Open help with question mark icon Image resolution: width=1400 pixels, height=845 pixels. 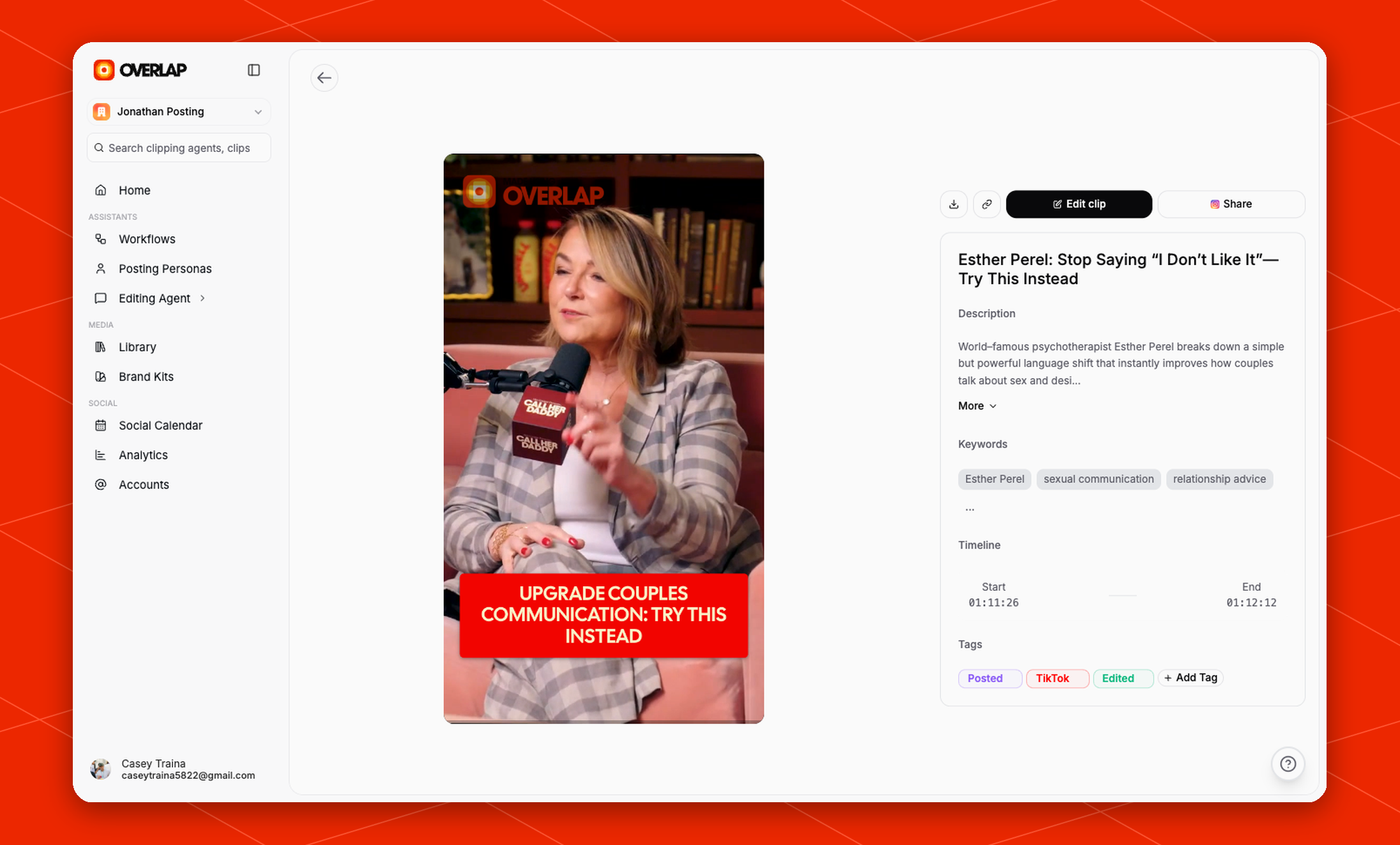tap(1288, 764)
